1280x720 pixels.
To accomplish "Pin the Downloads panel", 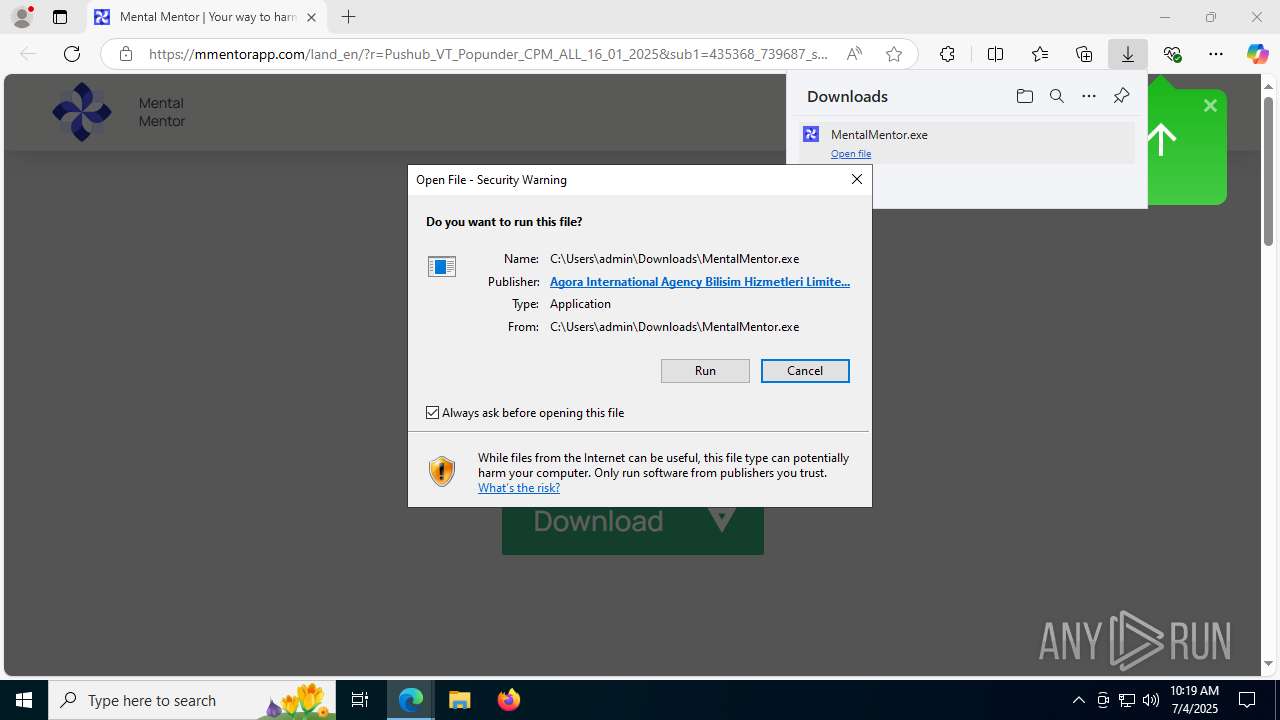I will 1121,96.
